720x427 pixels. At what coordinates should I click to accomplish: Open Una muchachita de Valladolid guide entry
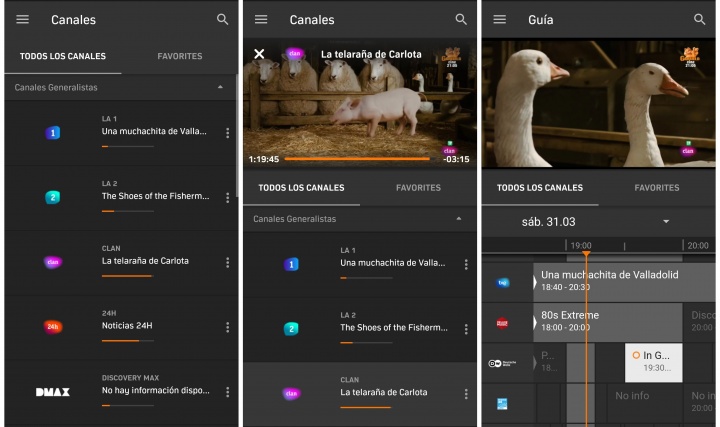(624, 282)
